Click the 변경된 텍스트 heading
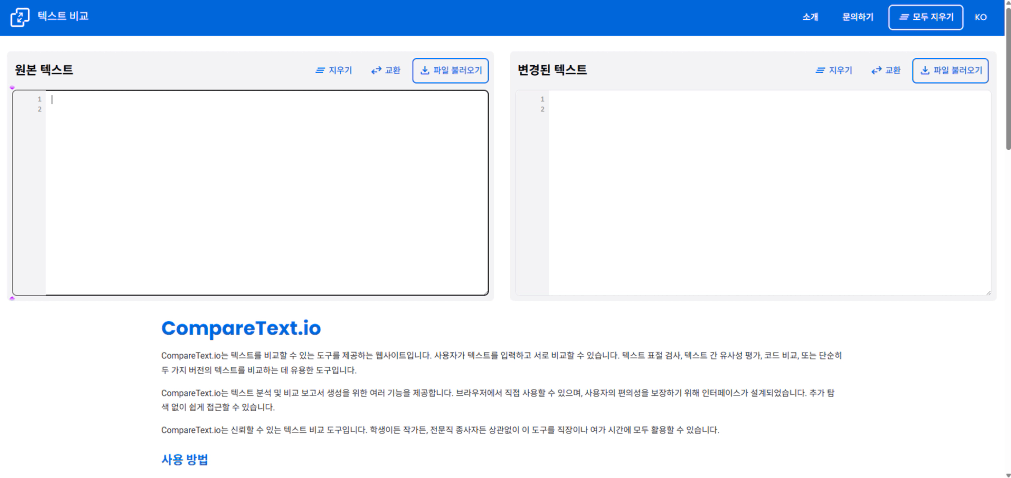The image size is (1011, 478). pos(553,70)
